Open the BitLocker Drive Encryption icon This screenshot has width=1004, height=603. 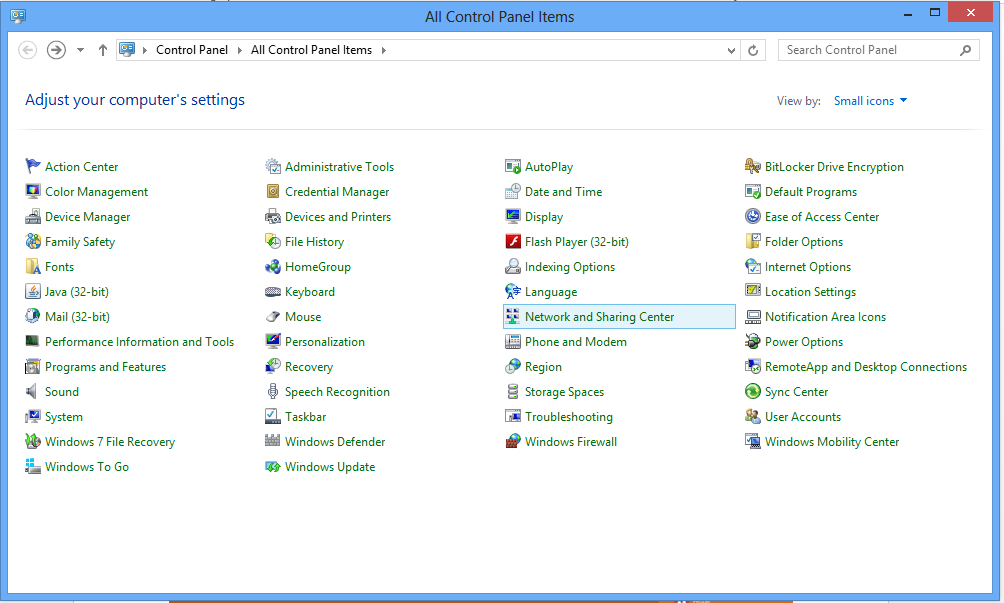(x=753, y=166)
